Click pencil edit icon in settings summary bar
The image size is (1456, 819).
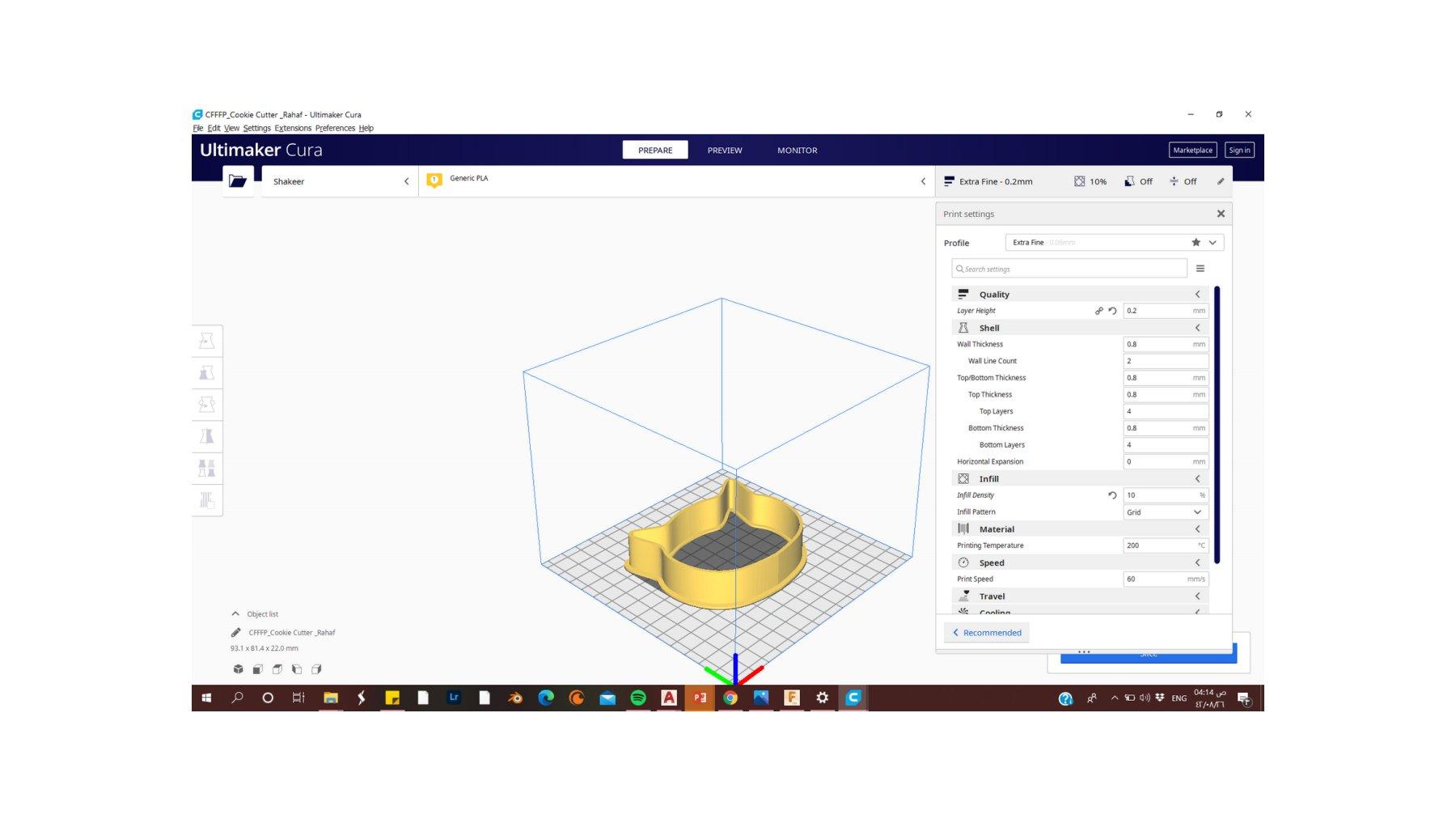point(1221,181)
